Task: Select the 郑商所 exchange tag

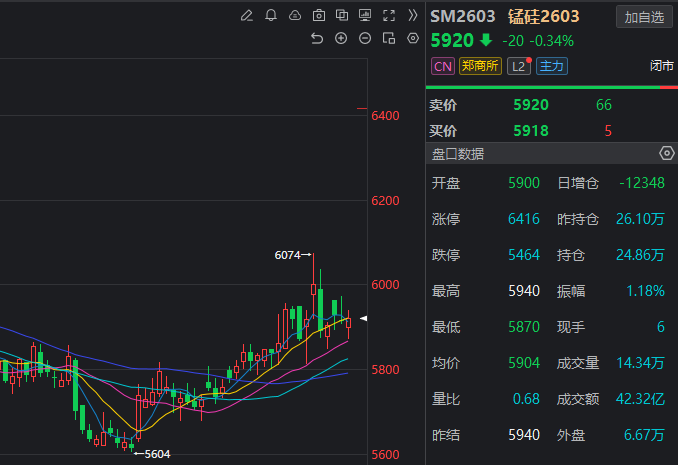Action: pyautogui.click(x=480, y=66)
